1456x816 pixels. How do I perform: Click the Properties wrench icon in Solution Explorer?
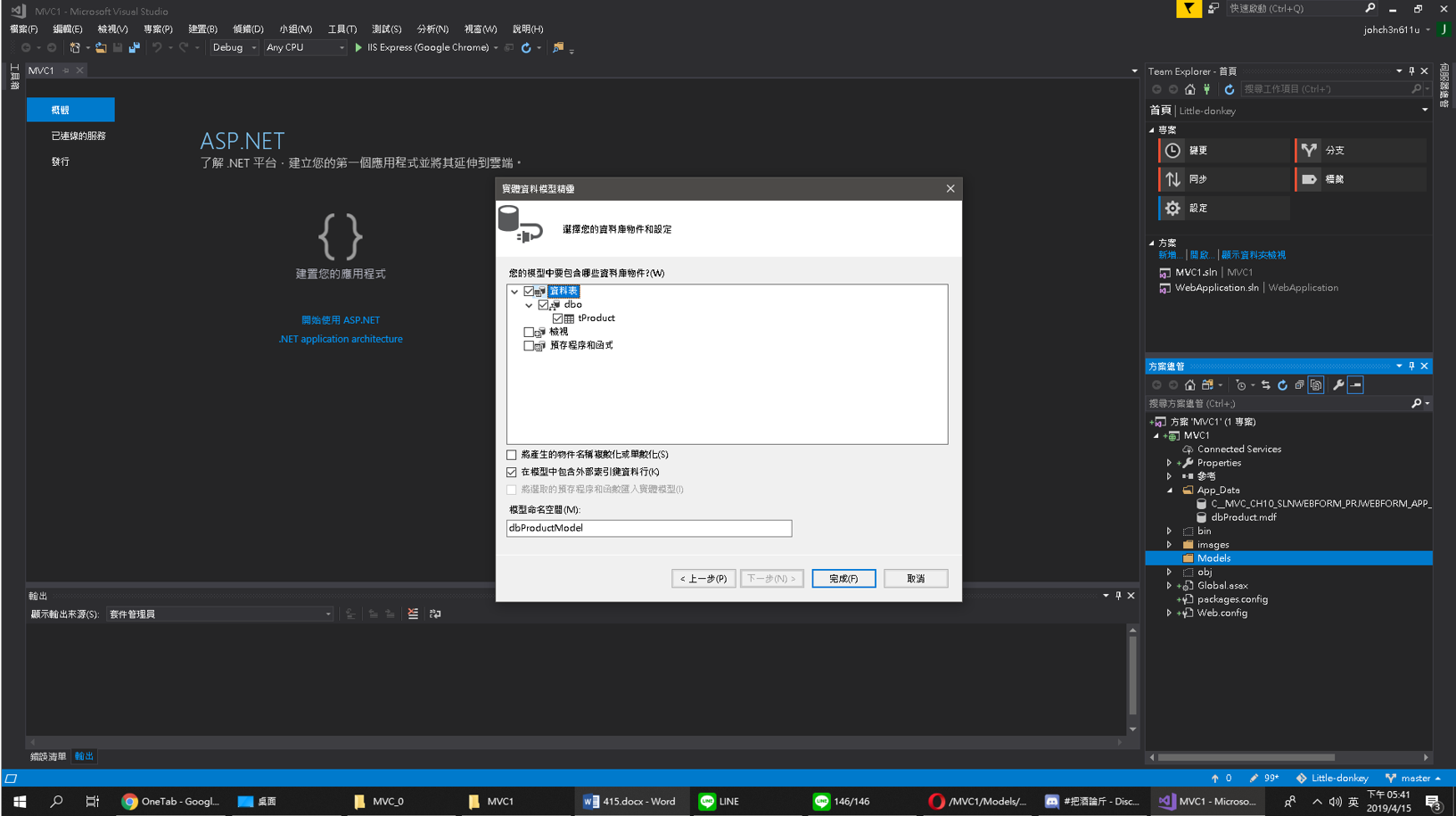[1338, 385]
